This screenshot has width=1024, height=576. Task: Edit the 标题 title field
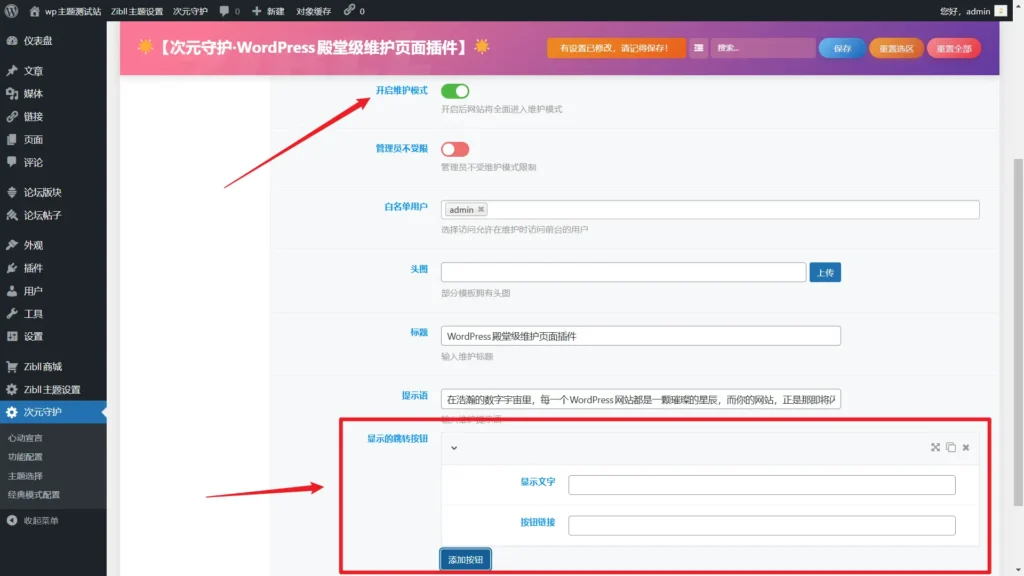640,336
